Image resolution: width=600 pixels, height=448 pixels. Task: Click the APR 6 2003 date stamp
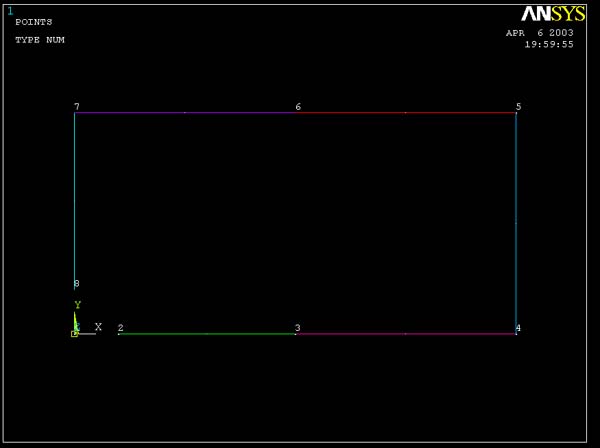click(x=540, y=33)
